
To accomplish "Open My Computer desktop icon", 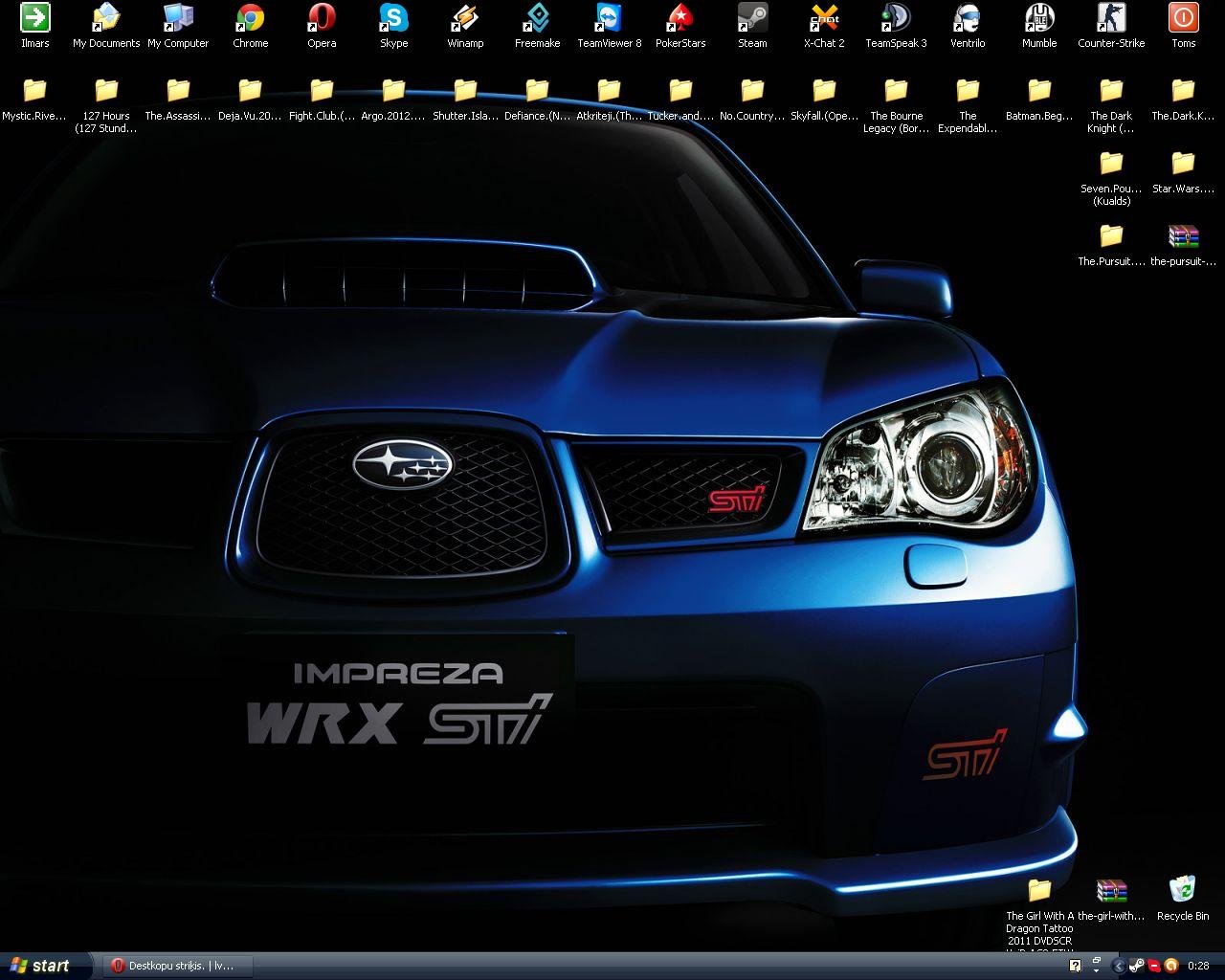I will click(x=178, y=25).
